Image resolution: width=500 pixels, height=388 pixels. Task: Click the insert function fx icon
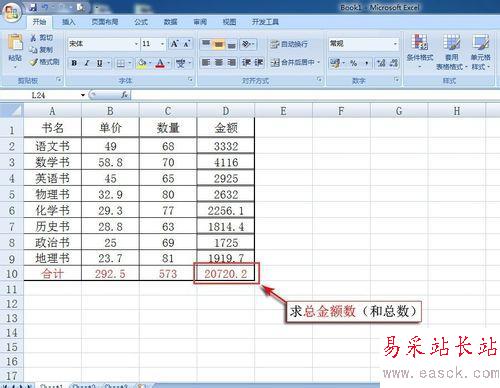(125, 95)
